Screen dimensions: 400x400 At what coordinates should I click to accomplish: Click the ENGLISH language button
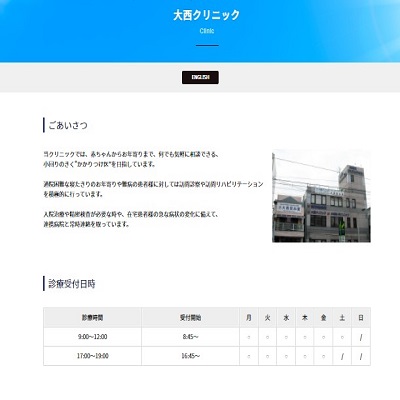[x=200, y=77]
